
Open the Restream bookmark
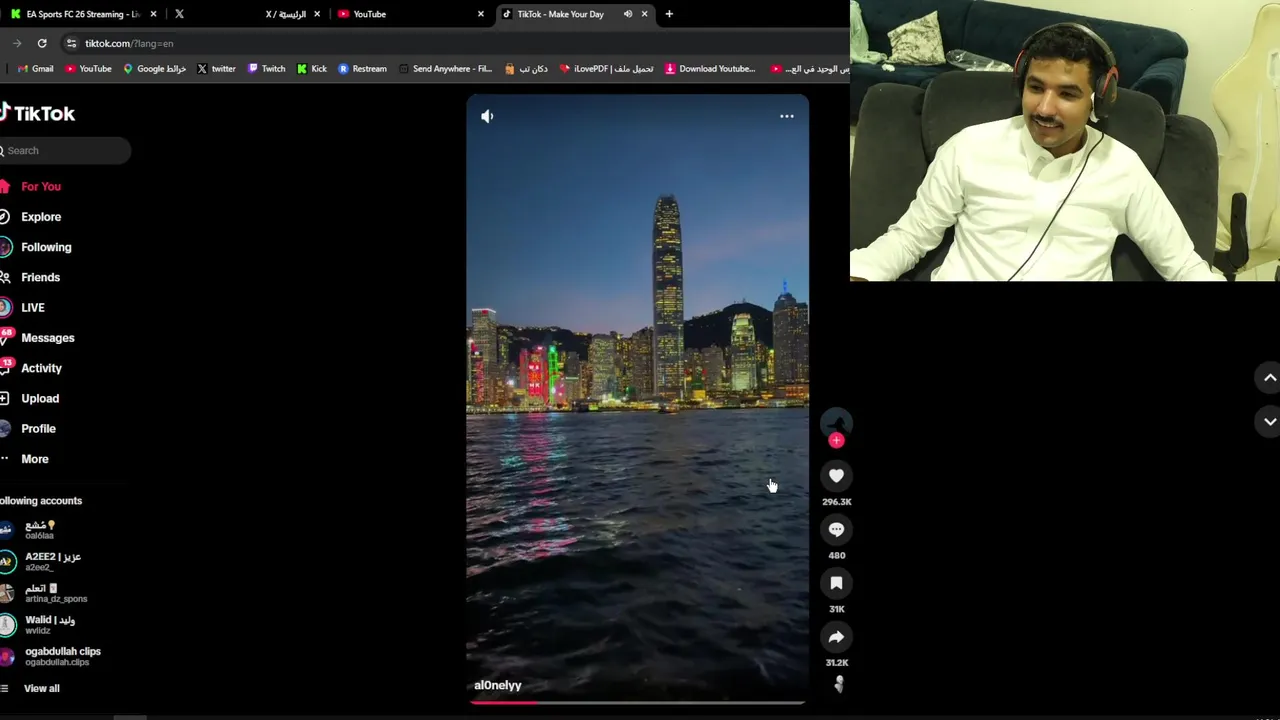[362, 69]
